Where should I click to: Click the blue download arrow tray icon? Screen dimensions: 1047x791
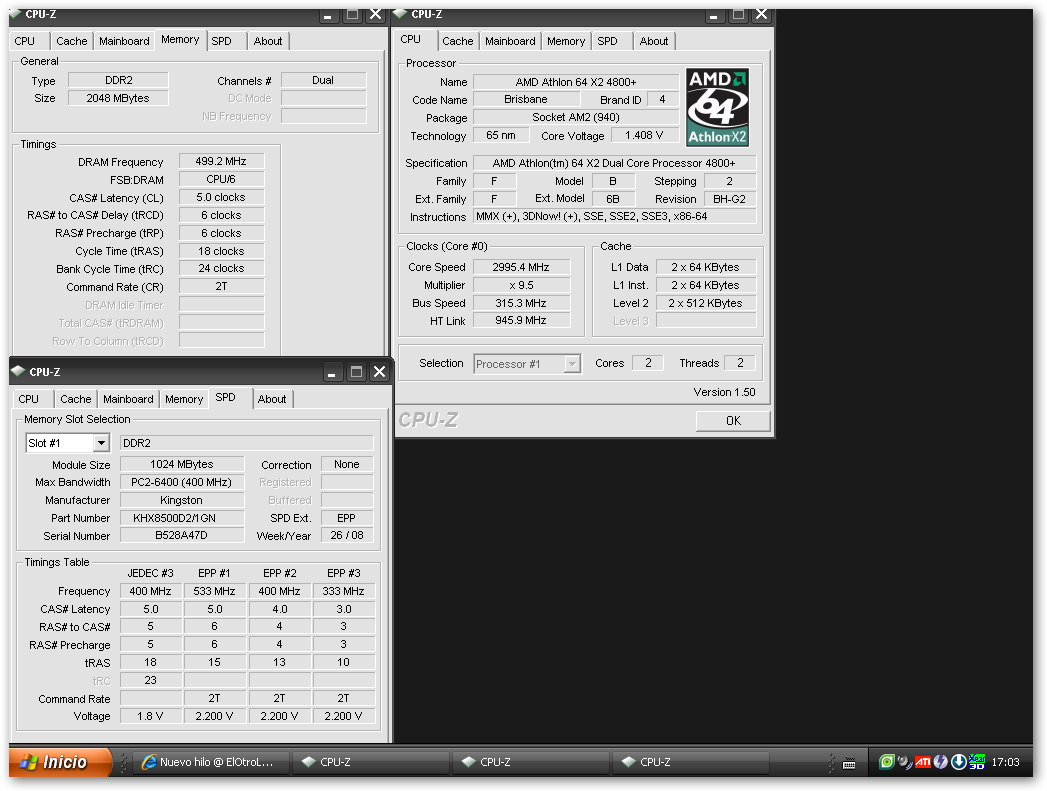958,762
